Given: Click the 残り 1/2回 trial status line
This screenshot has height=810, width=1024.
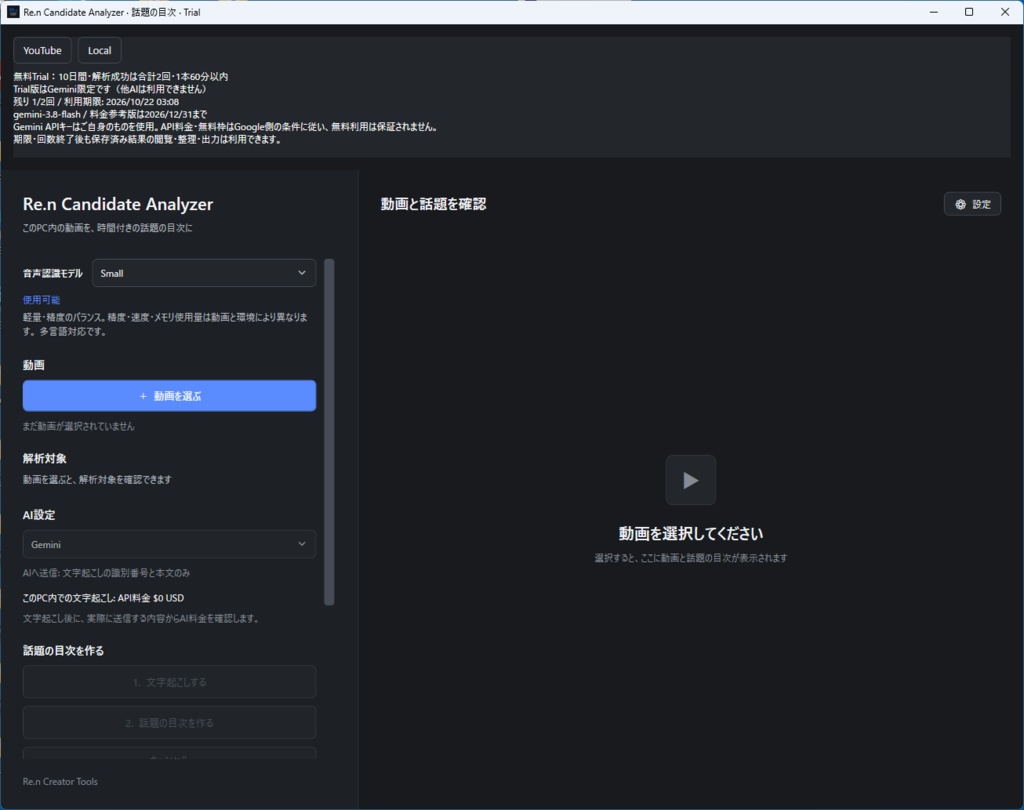Looking at the screenshot, I should (x=96, y=101).
